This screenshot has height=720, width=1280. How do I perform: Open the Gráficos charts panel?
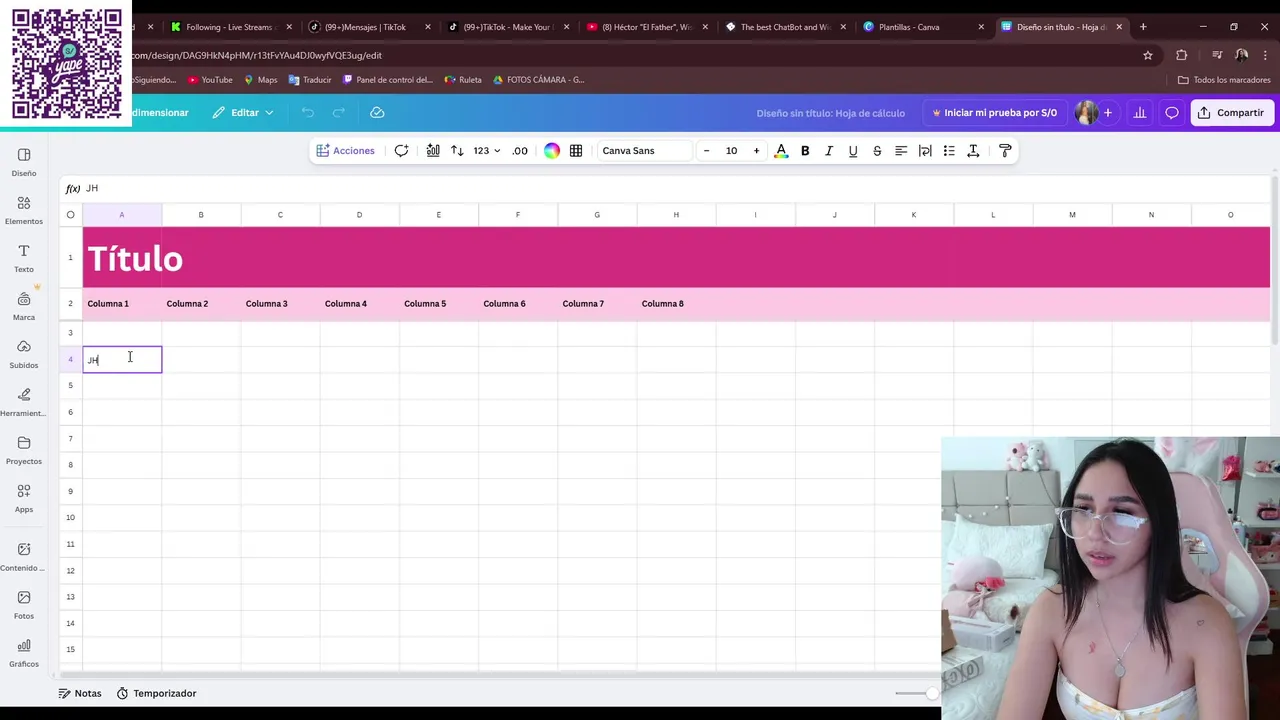[24, 653]
